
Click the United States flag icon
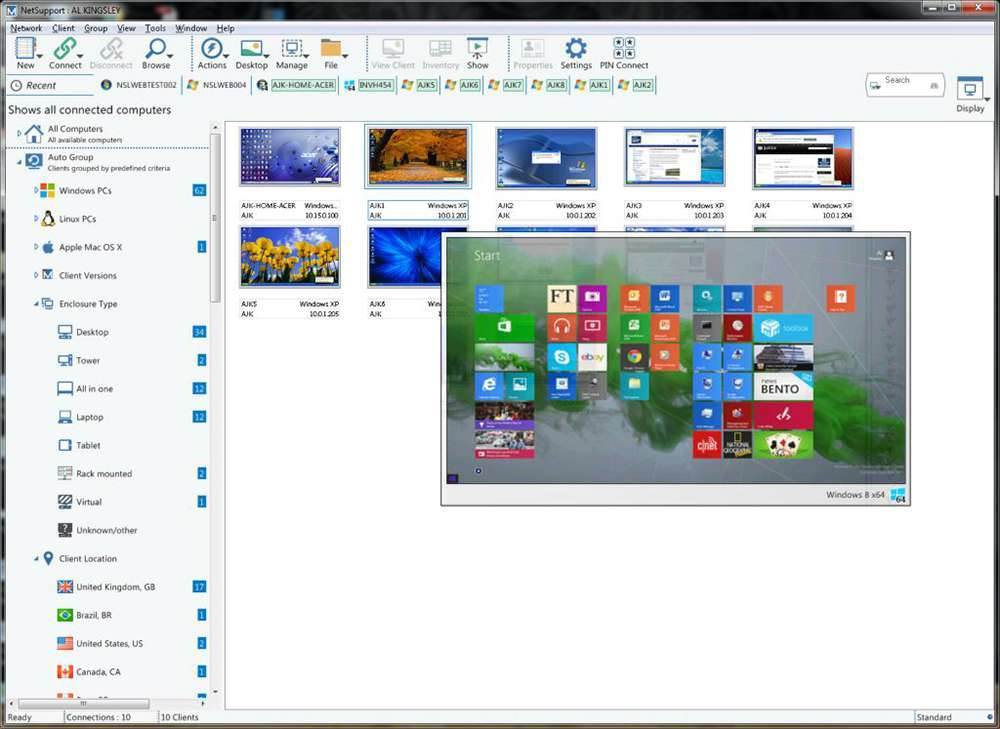click(x=65, y=643)
